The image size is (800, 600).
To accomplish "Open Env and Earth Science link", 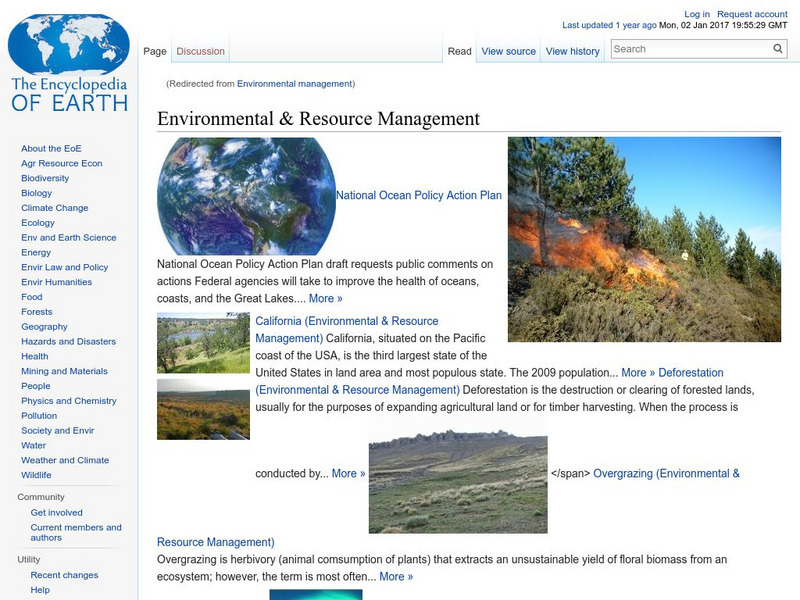I will [68, 237].
